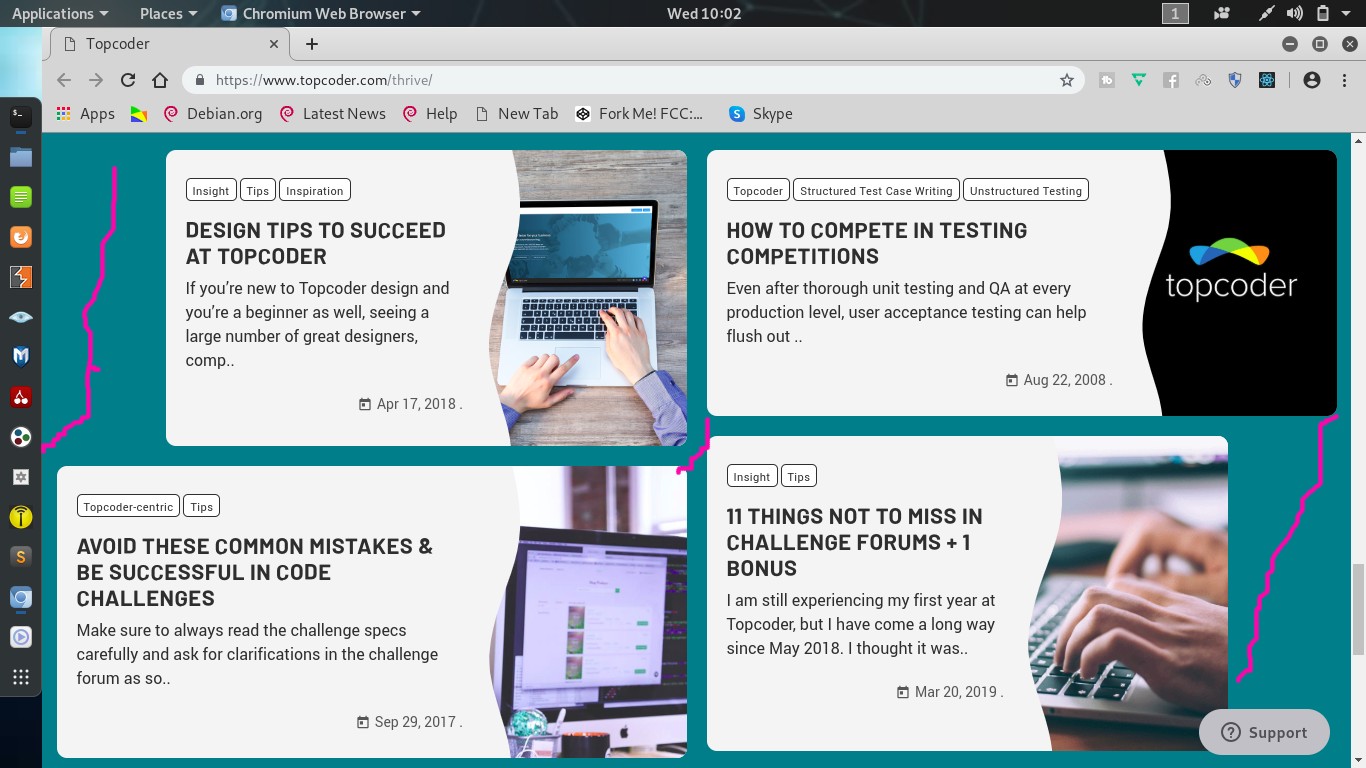Click the Facebook extension icon

point(1171,80)
